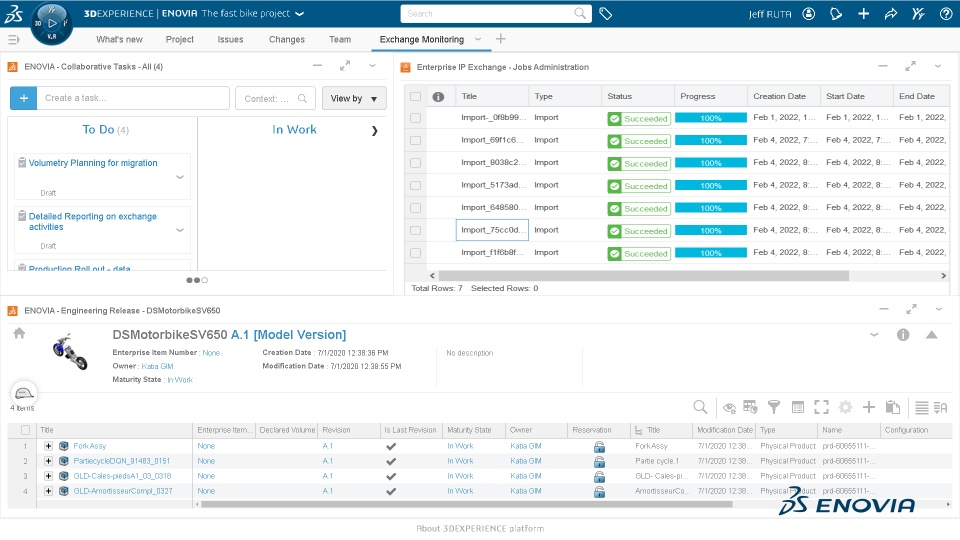The width and height of the screenshot is (960, 540).
Task: Open the help question mark icon
Action: click(x=945, y=13)
